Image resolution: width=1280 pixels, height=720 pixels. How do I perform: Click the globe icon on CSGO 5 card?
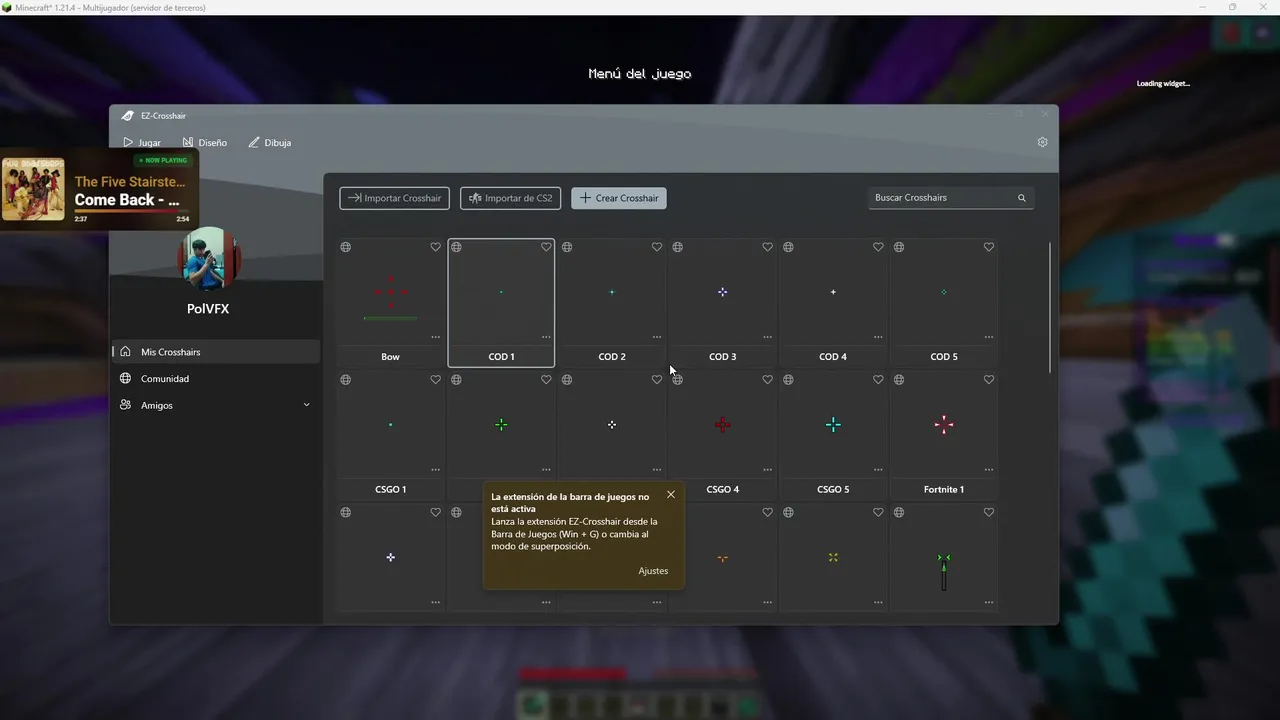788,380
